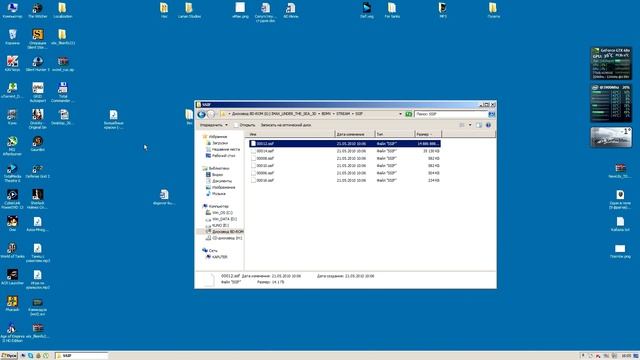Screen dimensions: 640x360
Task: Launch Sherlock Holmes game desktop shortcut
Action: pyautogui.click(x=38, y=199)
